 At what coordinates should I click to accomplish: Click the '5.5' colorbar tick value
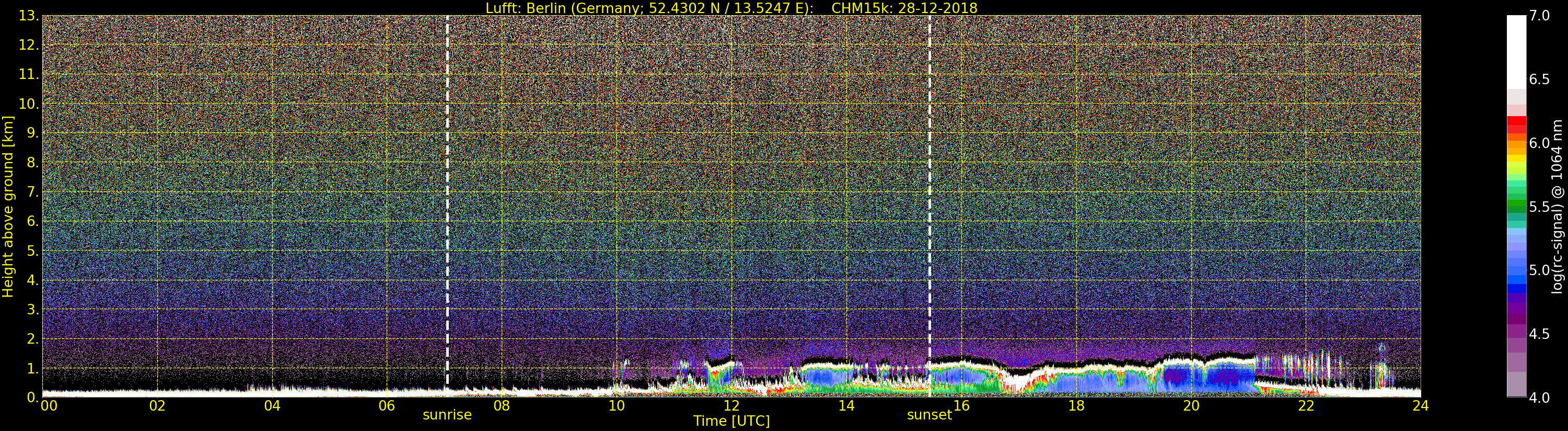click(1539, 207)
